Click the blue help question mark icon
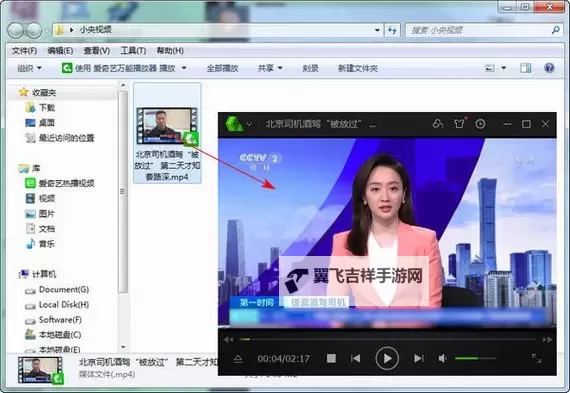The height and width of the screenshot is (393, 570). click(549, 68)
